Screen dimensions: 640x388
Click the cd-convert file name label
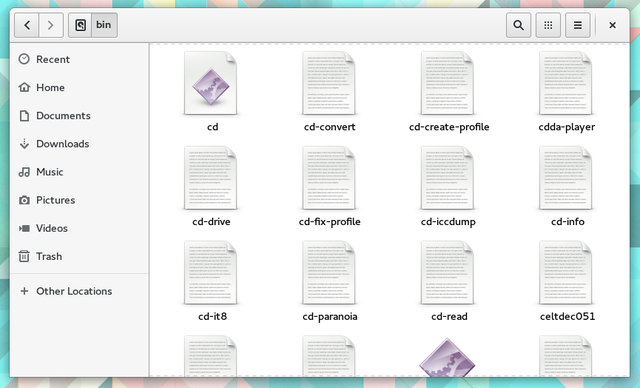point(330,127)
